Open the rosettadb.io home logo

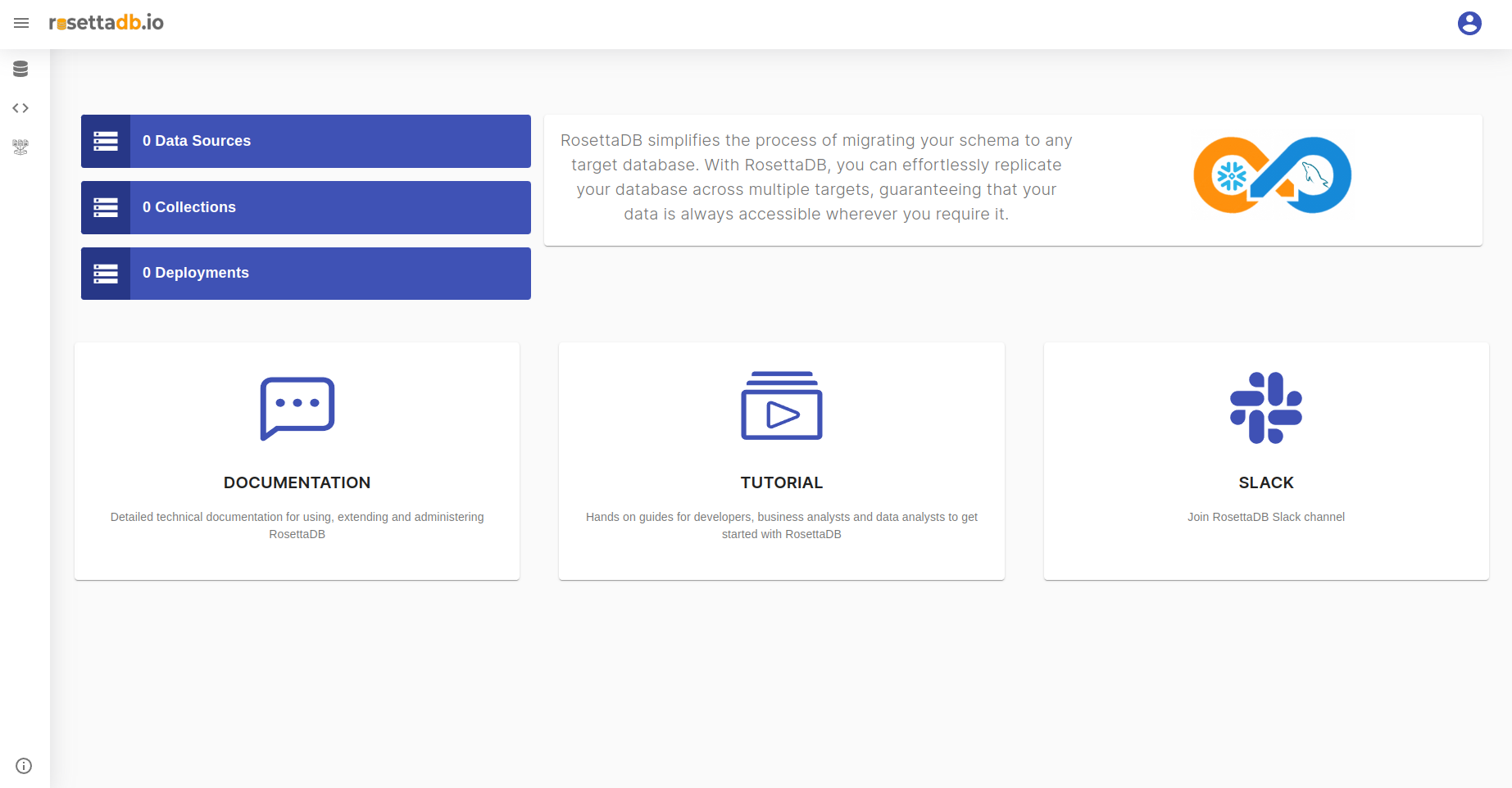click(107, 23)
